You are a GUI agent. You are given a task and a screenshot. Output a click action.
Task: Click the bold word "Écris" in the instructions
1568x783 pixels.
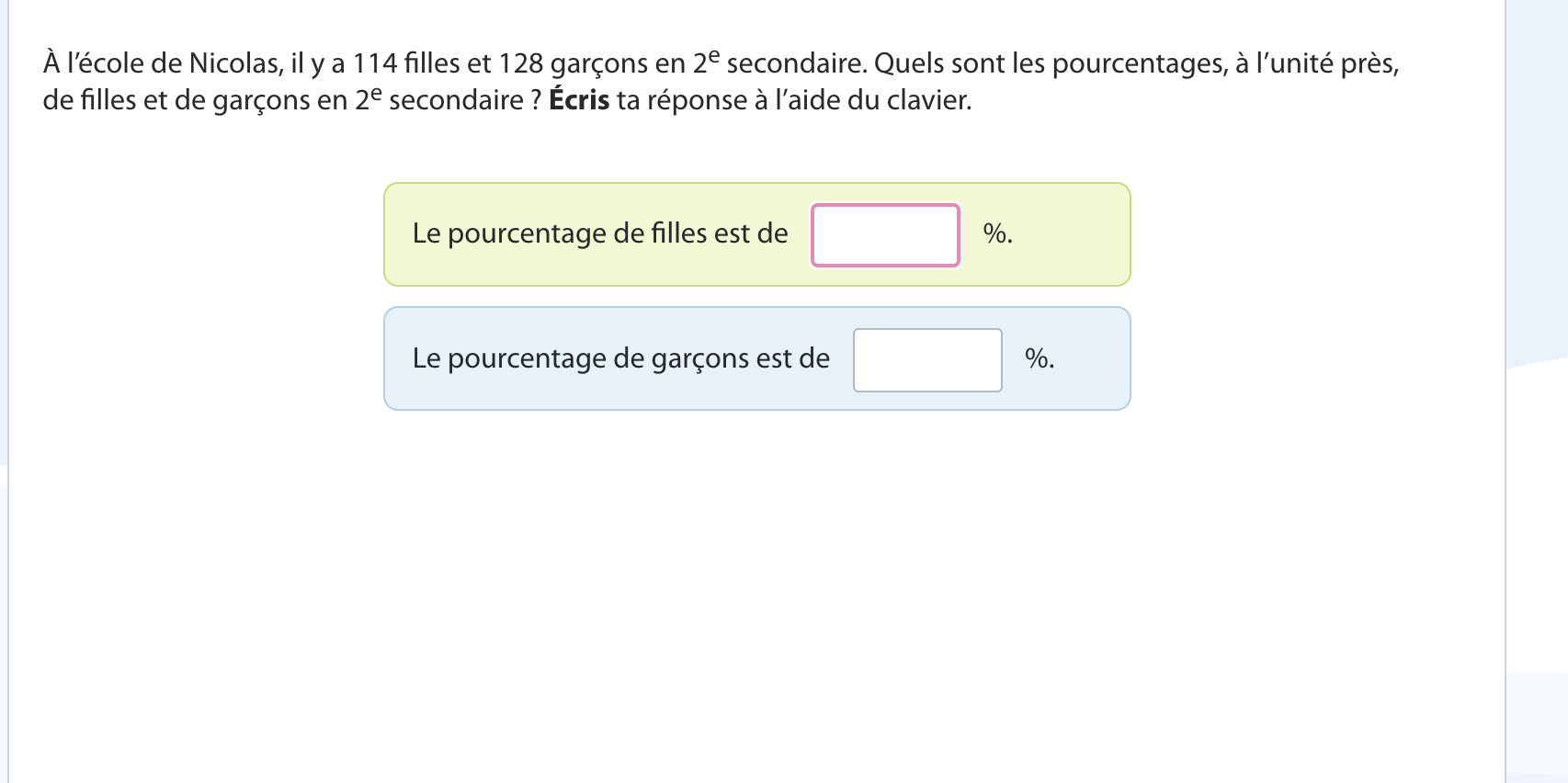point(579,100)
